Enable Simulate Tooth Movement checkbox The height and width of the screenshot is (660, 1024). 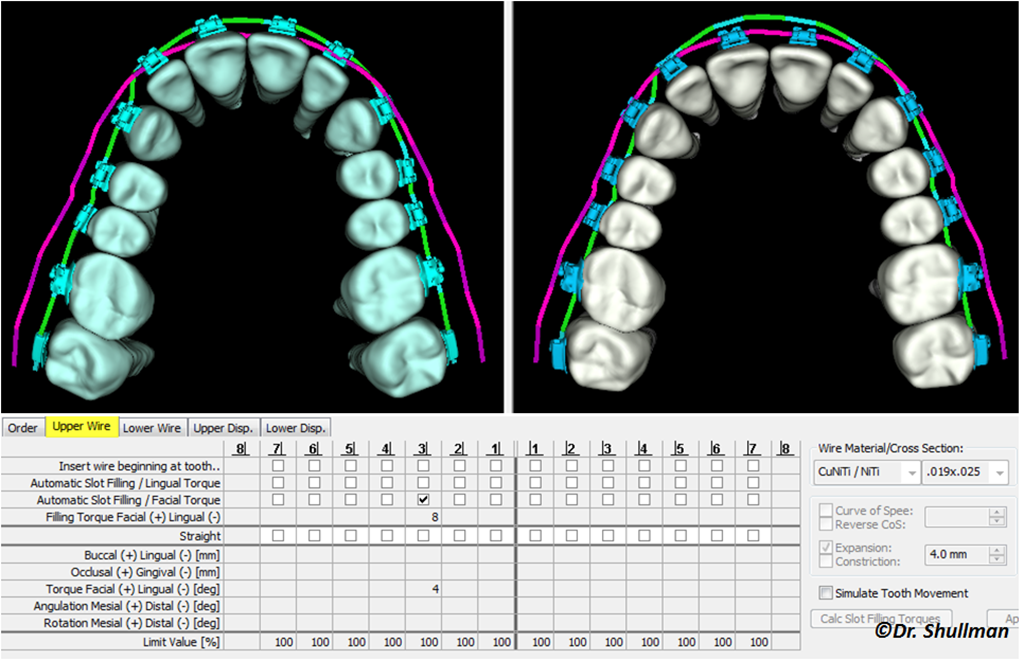click(x=826, y=593)
